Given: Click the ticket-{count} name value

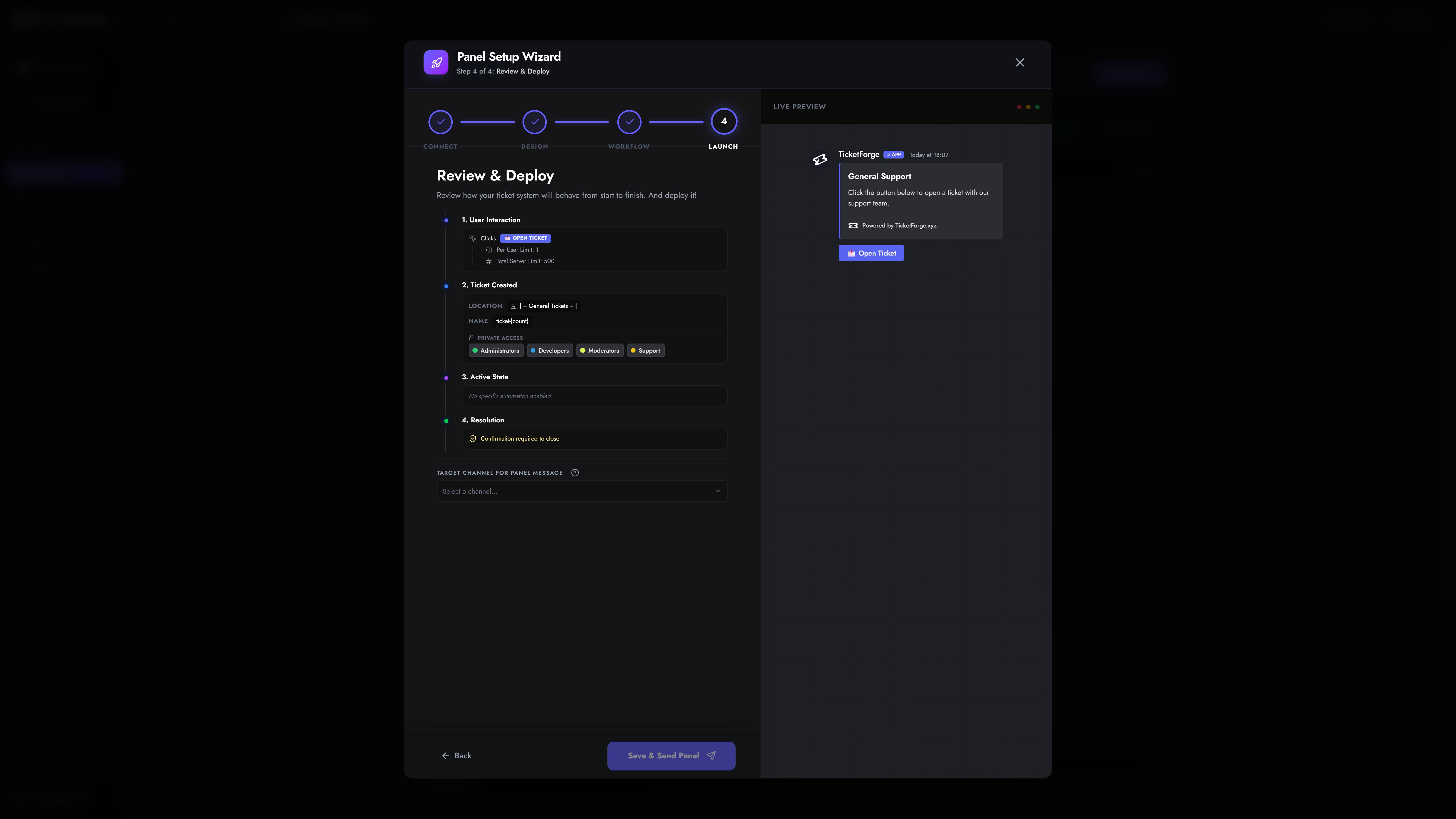Looking at the screenshot, I should [x=512, y=321].
